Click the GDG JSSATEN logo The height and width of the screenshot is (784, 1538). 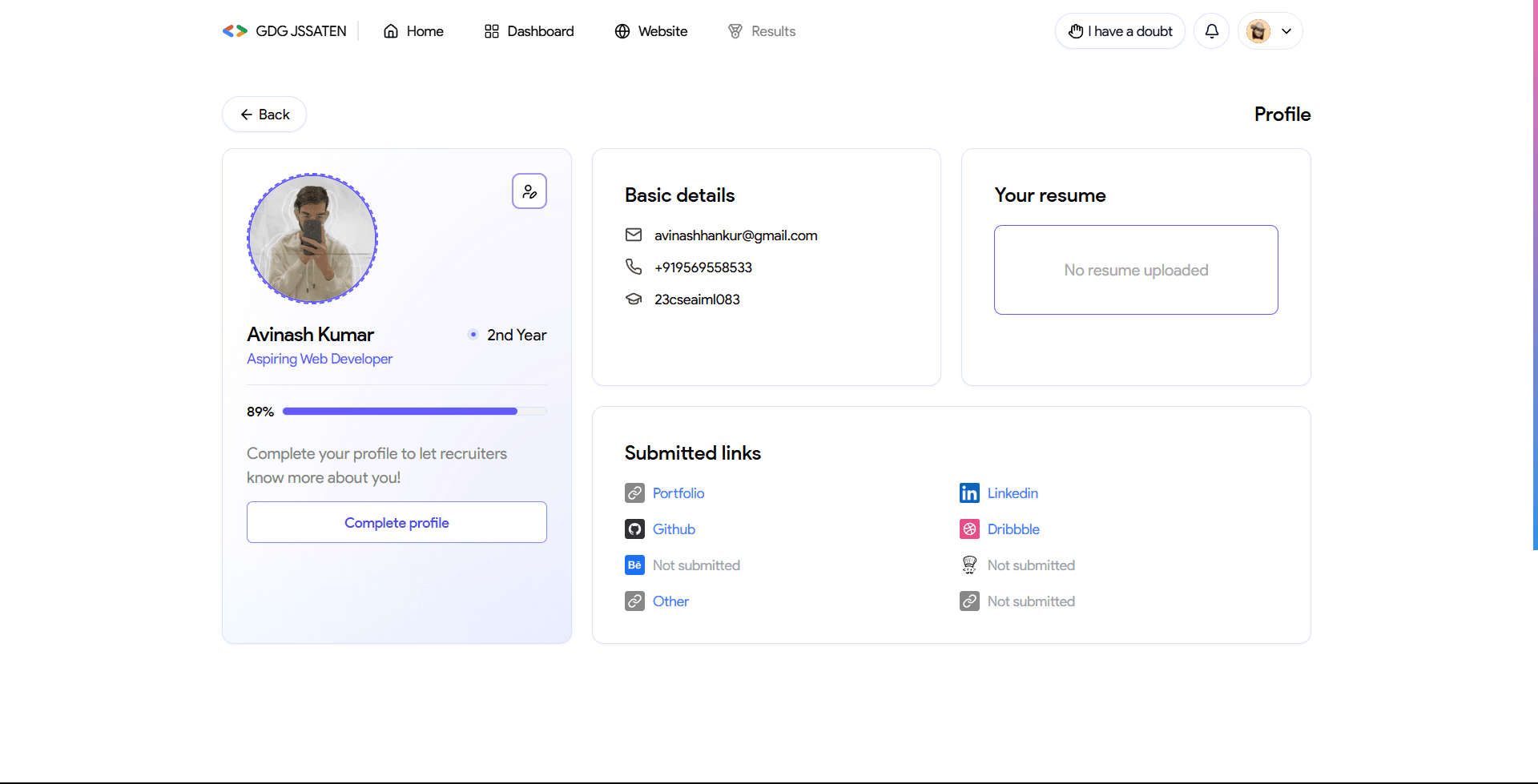[284, 31]
